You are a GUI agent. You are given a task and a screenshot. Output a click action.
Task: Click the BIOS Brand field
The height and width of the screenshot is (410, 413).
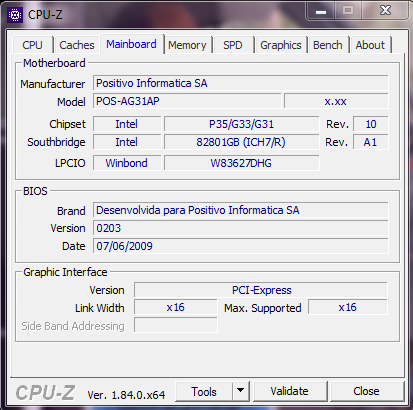pyautogui.click(x=241, y=210)
